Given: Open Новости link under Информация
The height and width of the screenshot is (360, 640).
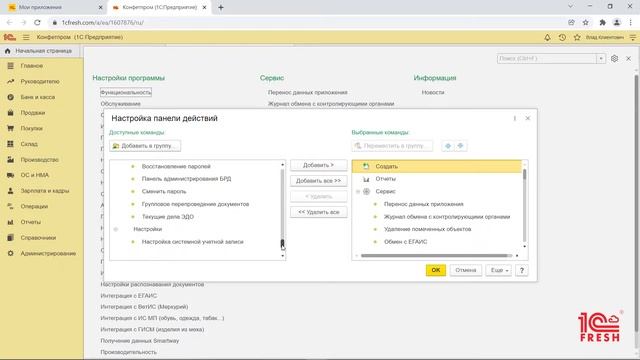Looking at the screenshot, I should [x=433, y=93].
